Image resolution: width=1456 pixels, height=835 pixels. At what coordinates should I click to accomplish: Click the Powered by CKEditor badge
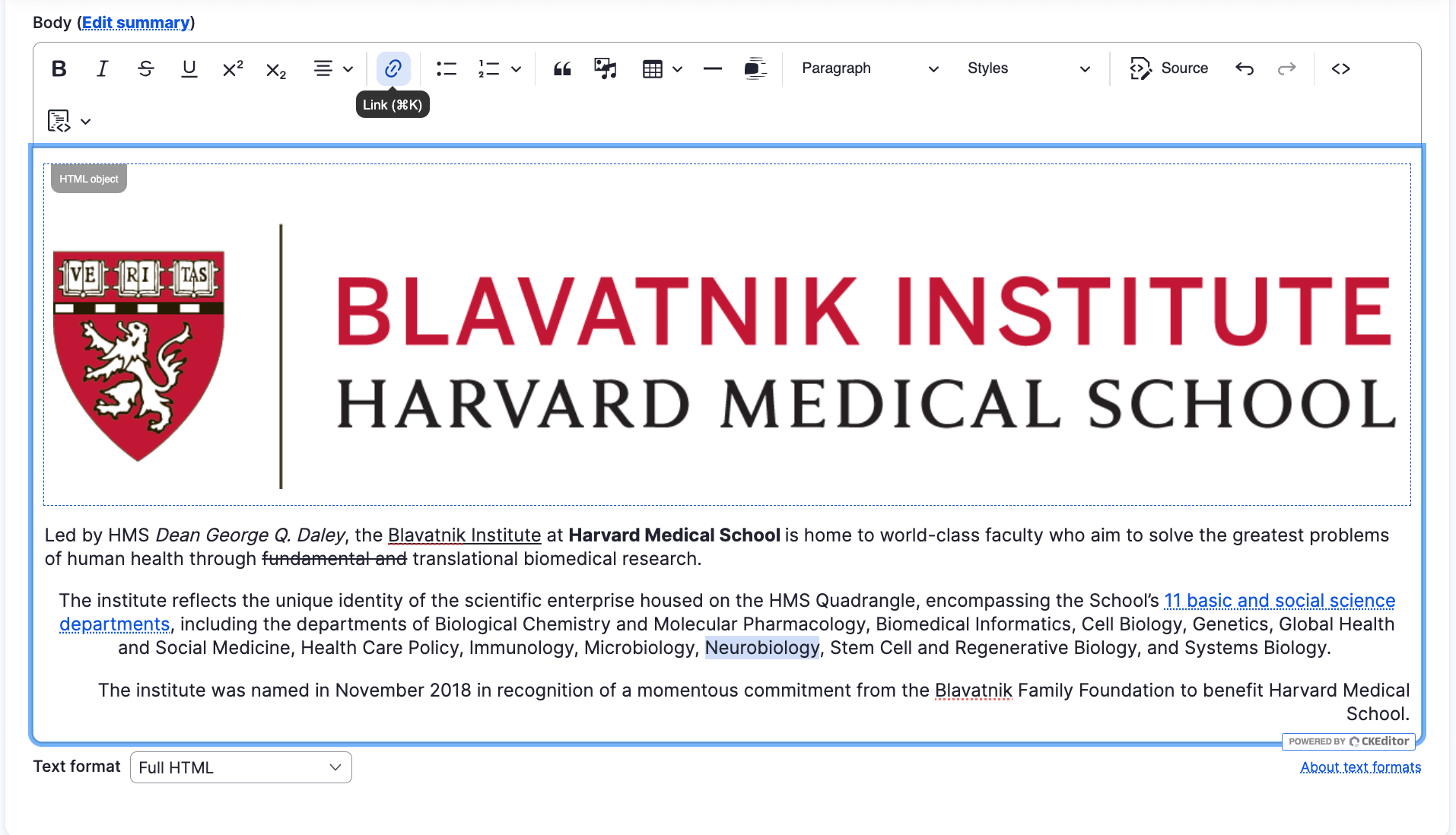(x=1348, y=741)
